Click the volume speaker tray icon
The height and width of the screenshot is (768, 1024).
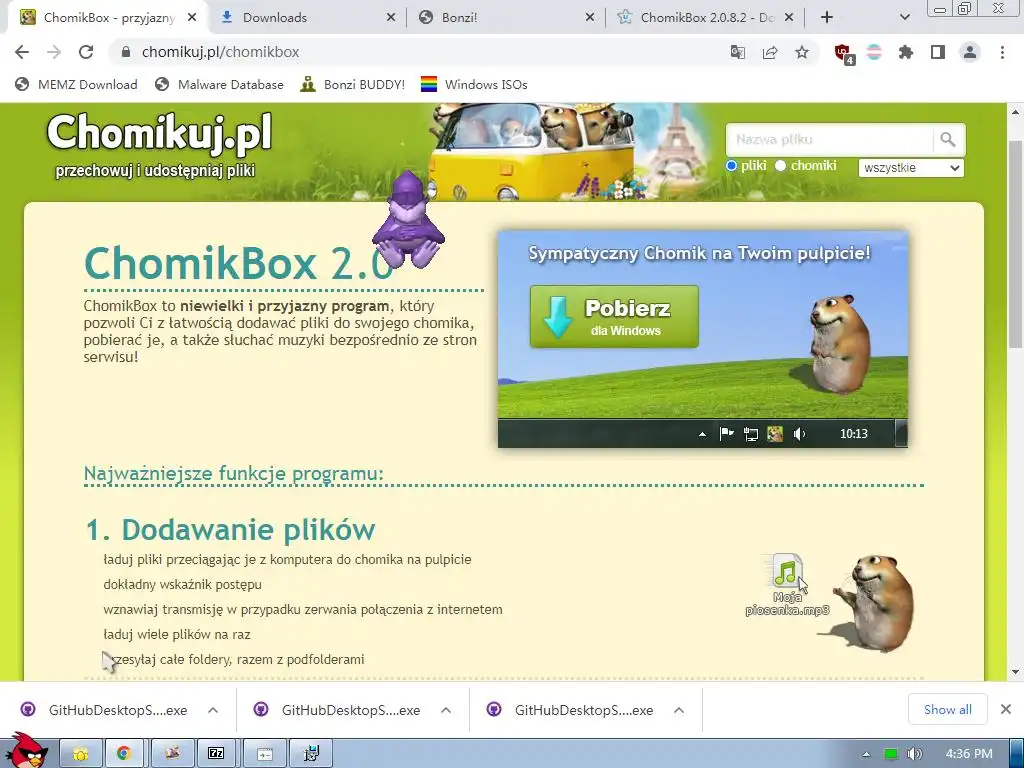pyautogui.click(x=915, y=754)
